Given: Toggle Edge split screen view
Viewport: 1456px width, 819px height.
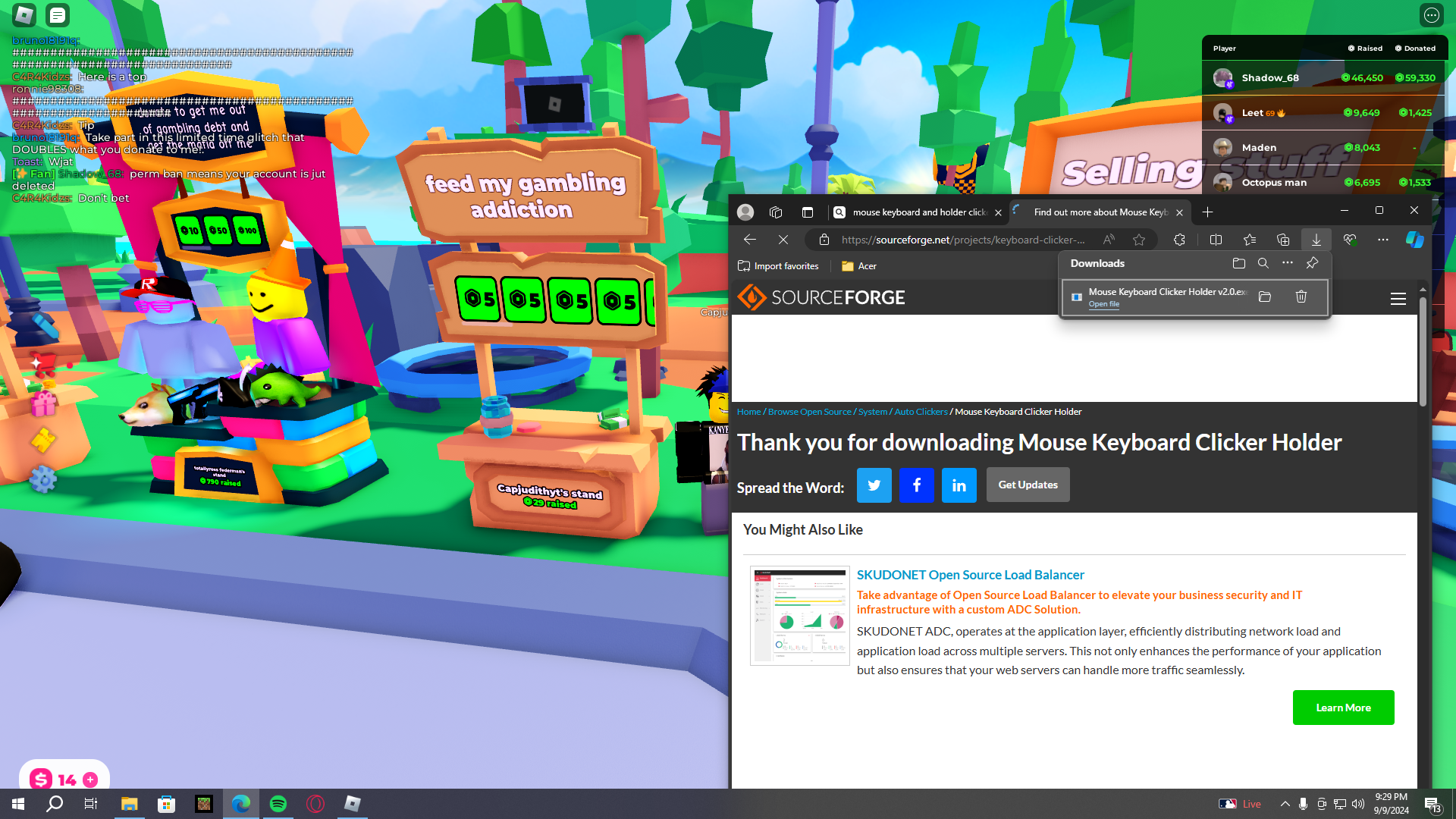Looking at the screenshot, I should click(x=1216, y=240).
